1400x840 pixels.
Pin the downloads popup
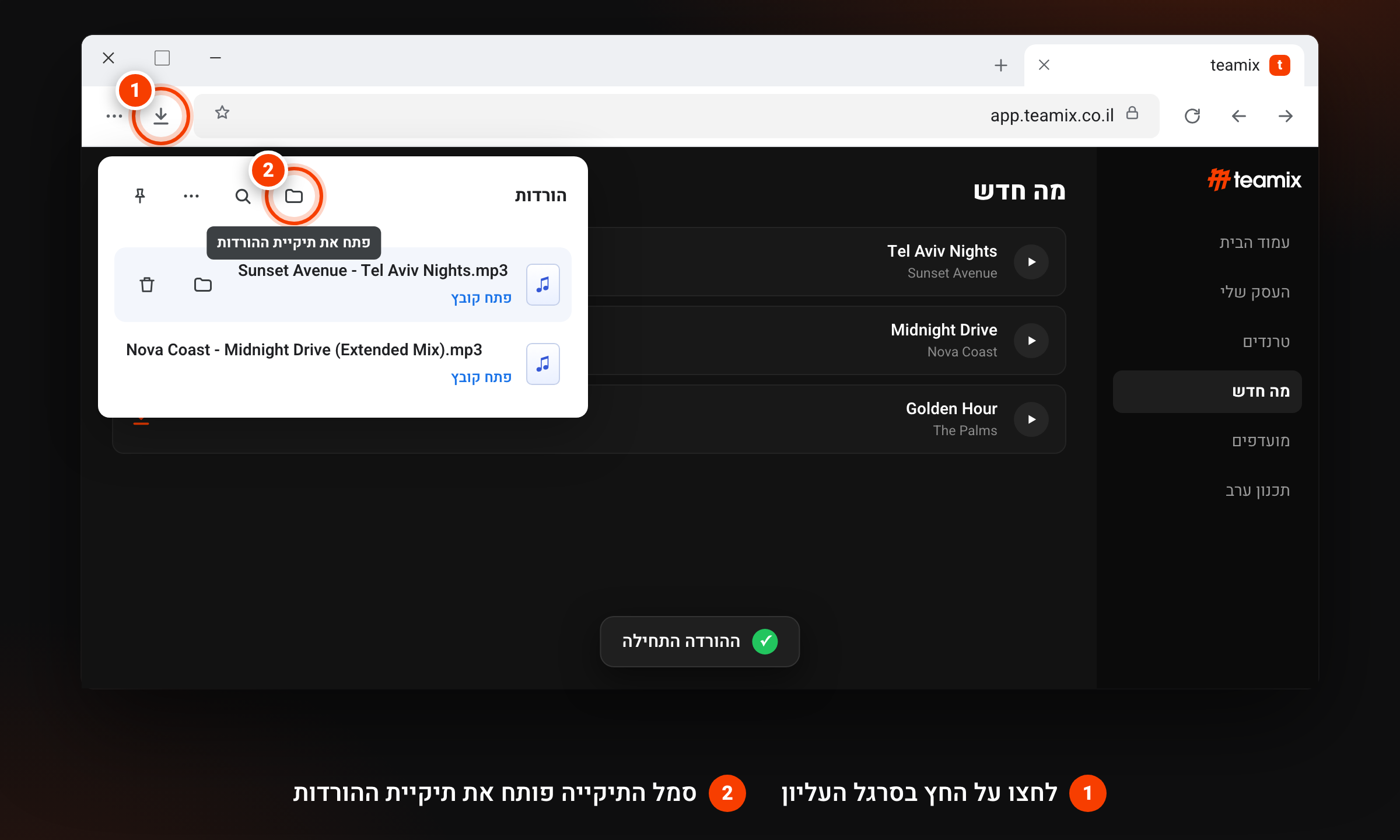click(140, 196)
